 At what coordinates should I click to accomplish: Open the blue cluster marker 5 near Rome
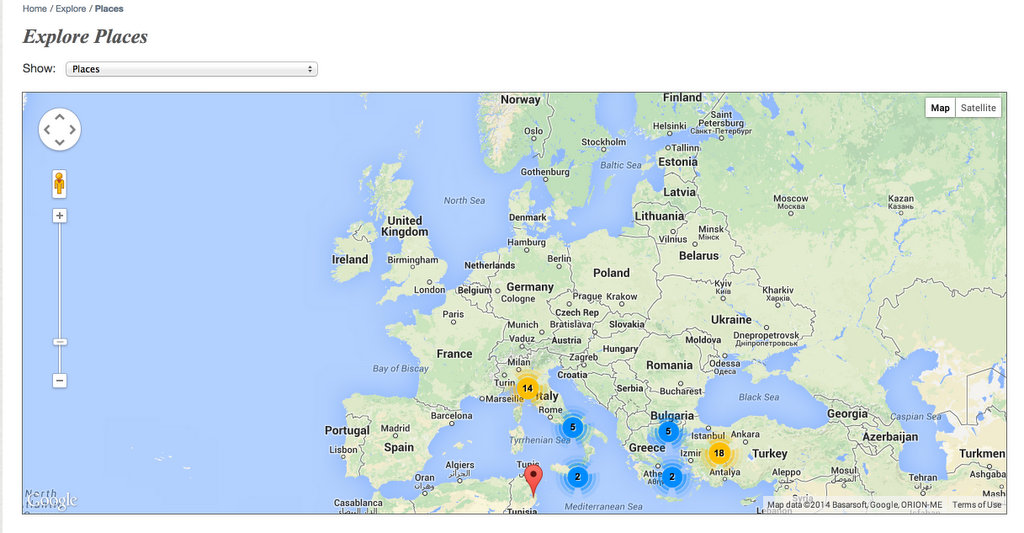coord(573,427)
